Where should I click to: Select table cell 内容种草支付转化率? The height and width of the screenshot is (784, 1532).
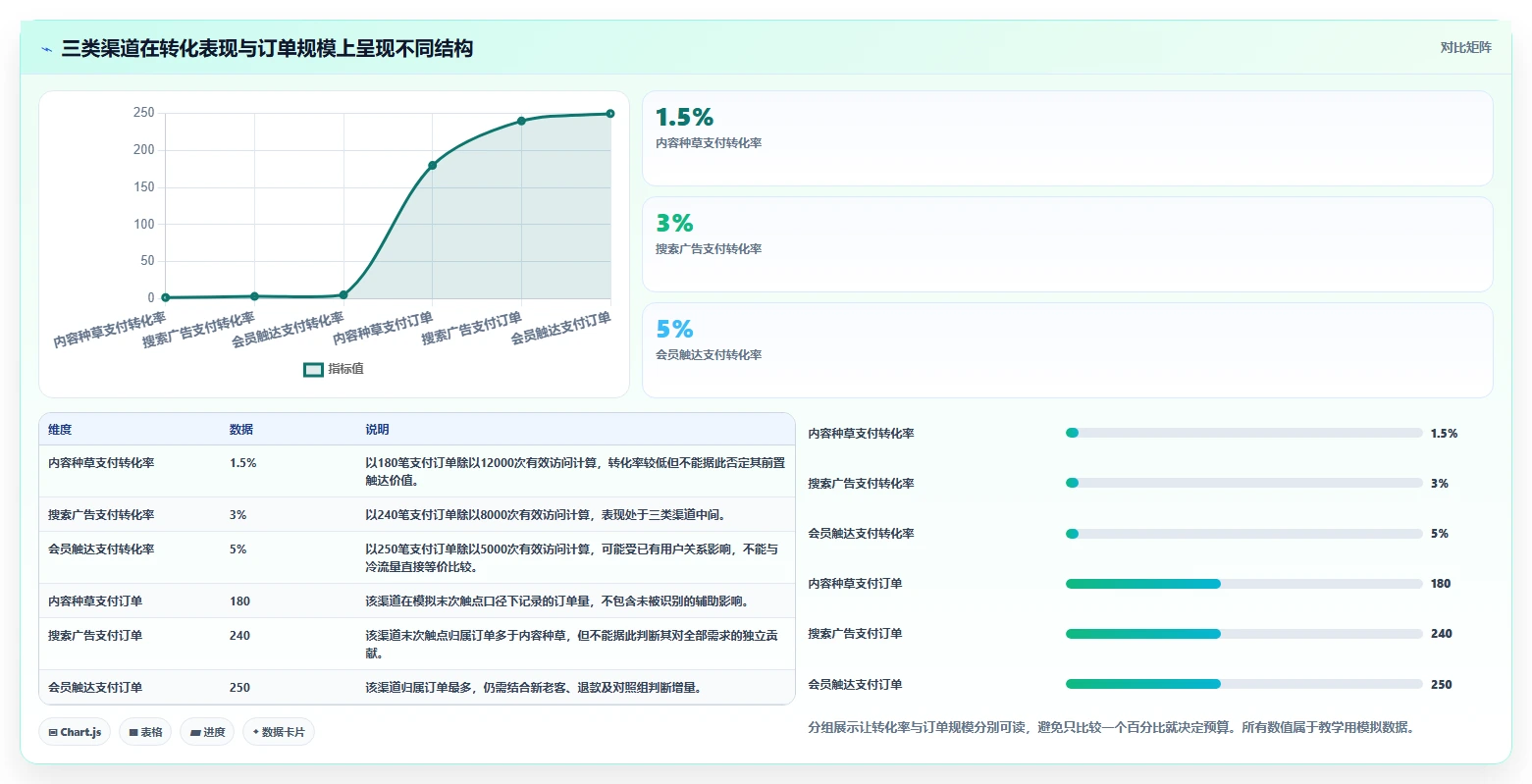pyautogui.click(x=101, y=463)
